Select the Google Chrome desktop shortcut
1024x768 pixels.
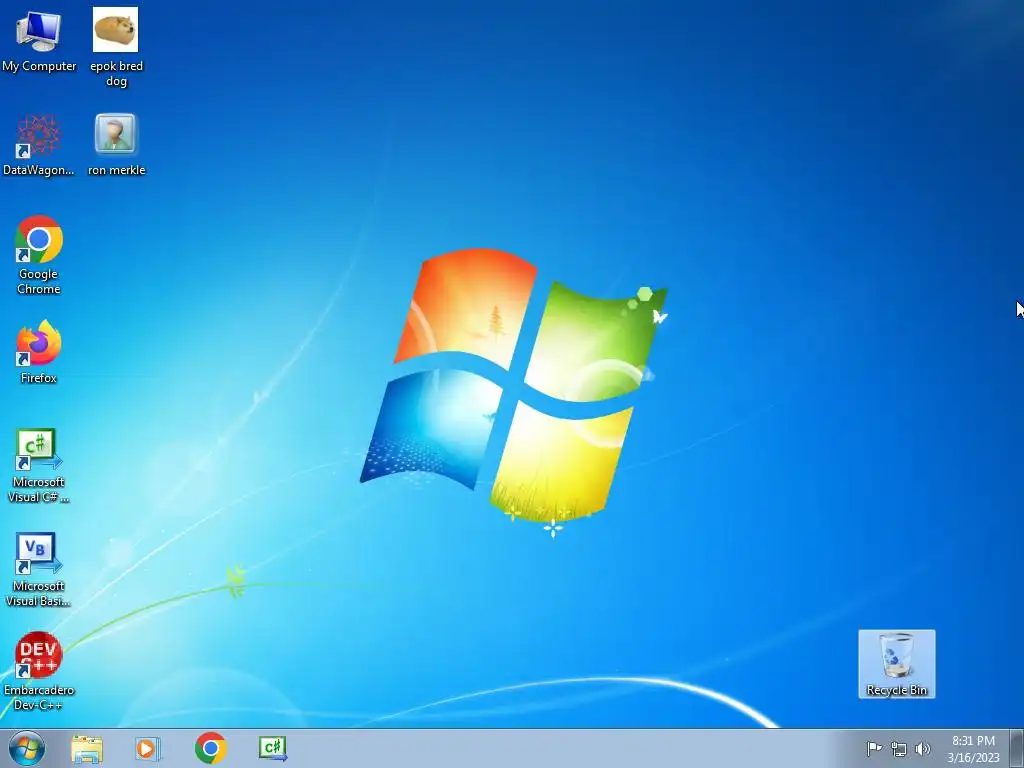tap(39, 255)
